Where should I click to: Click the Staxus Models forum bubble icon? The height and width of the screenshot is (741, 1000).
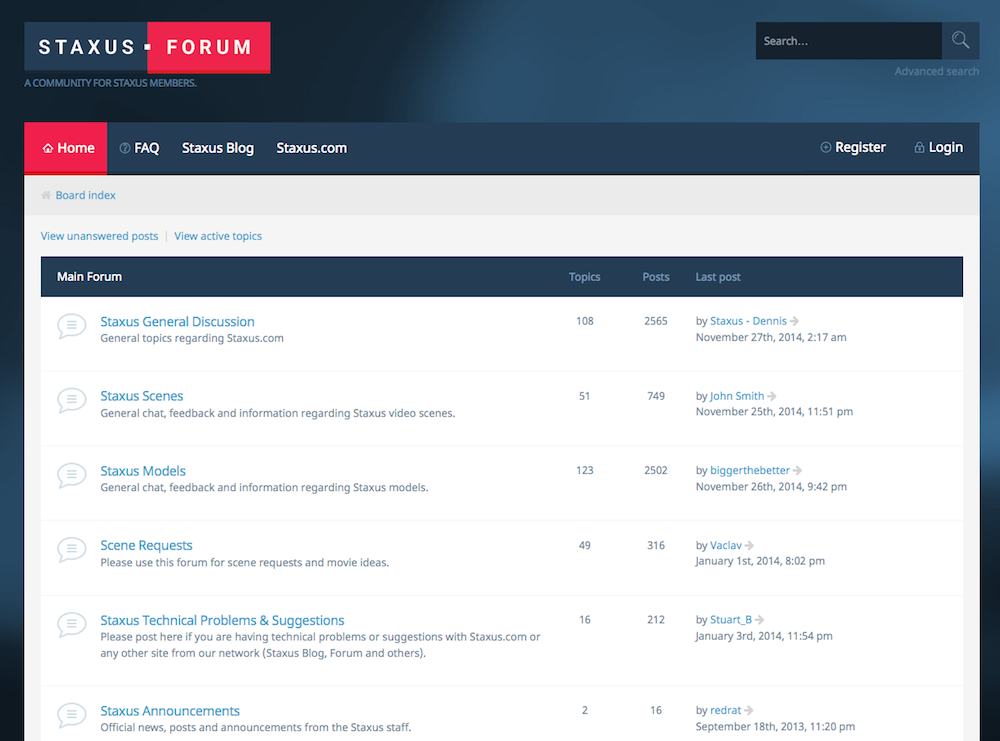(71, 476)
